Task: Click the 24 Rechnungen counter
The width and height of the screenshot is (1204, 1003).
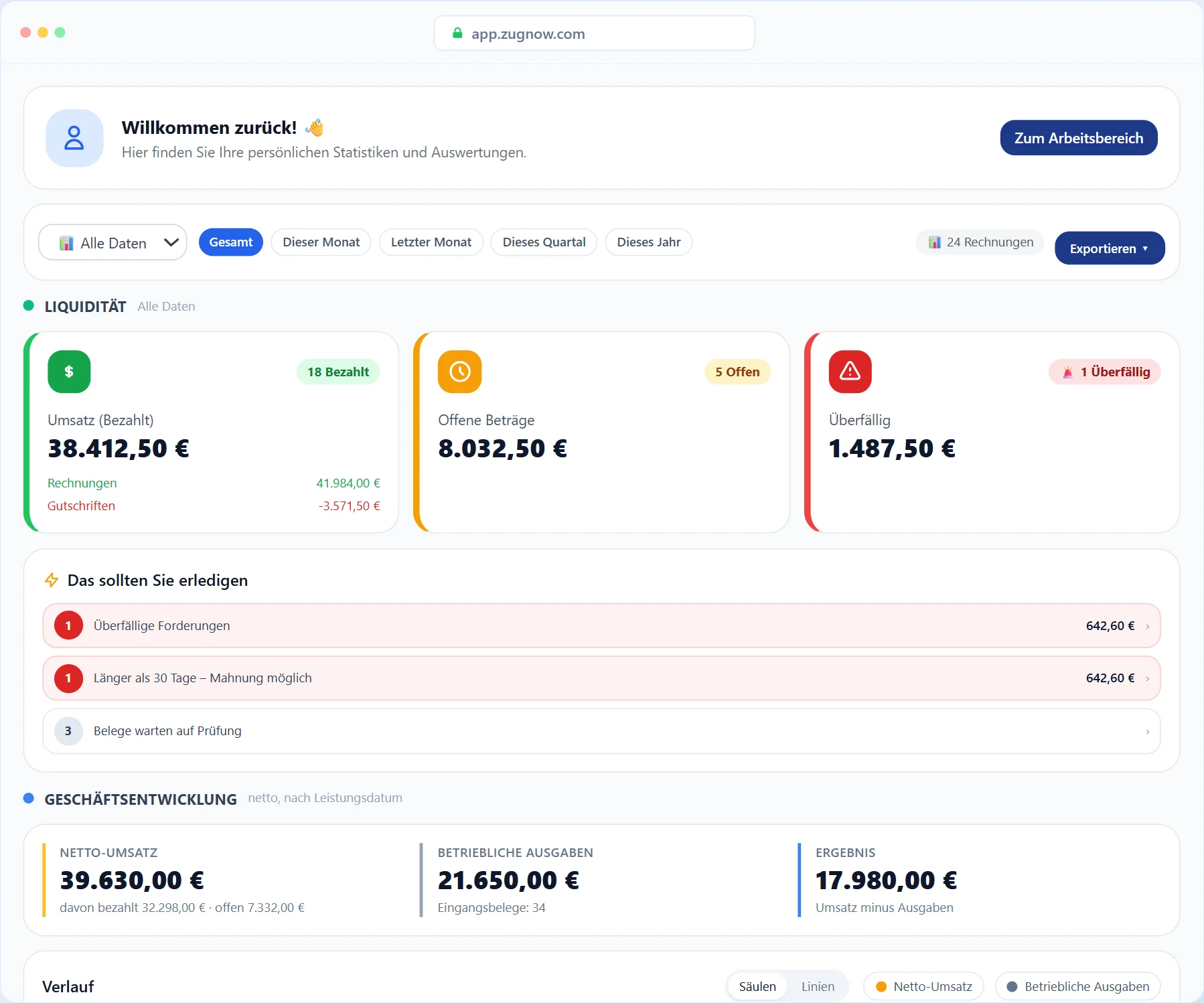Action: point(980,242)
